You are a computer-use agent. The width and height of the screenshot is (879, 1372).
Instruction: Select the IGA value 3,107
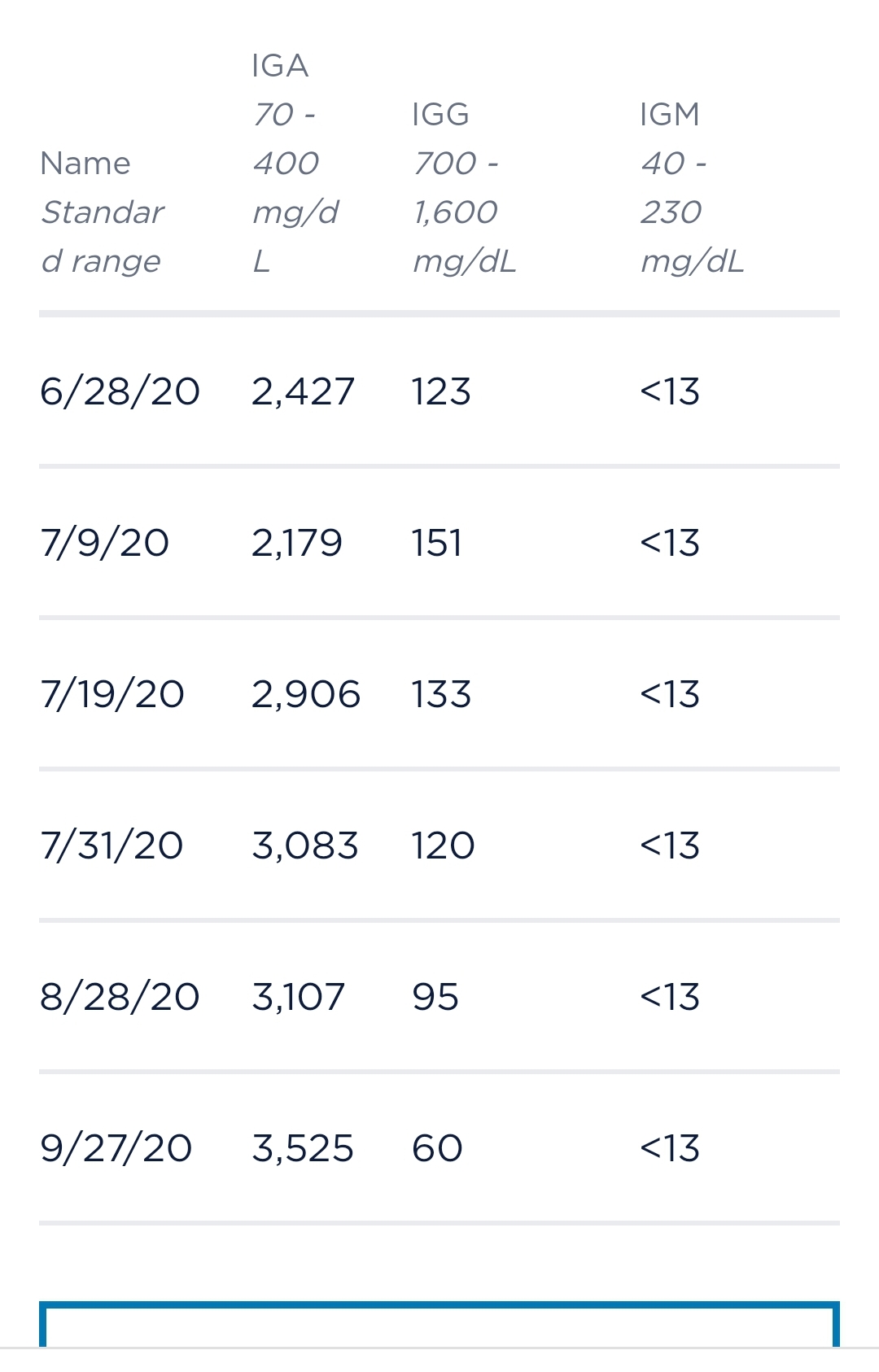coord(299,997)
